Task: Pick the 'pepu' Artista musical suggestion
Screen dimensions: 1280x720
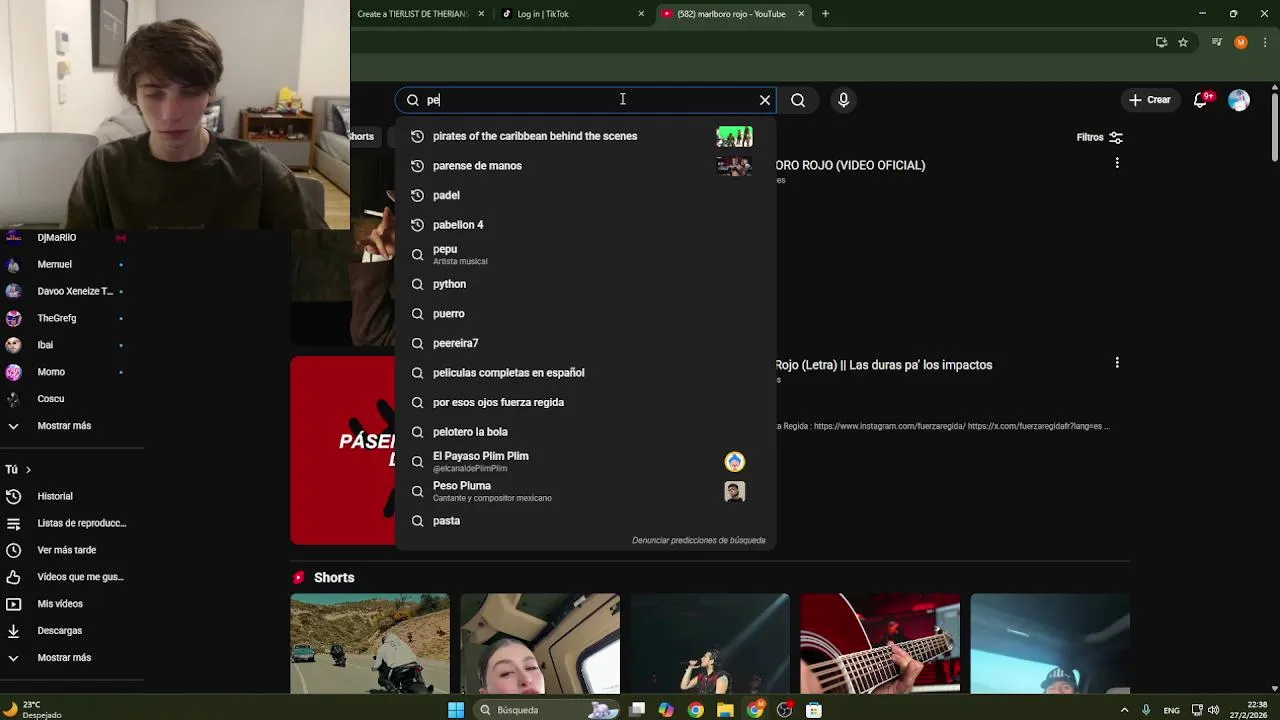Action: click(585, 254)
